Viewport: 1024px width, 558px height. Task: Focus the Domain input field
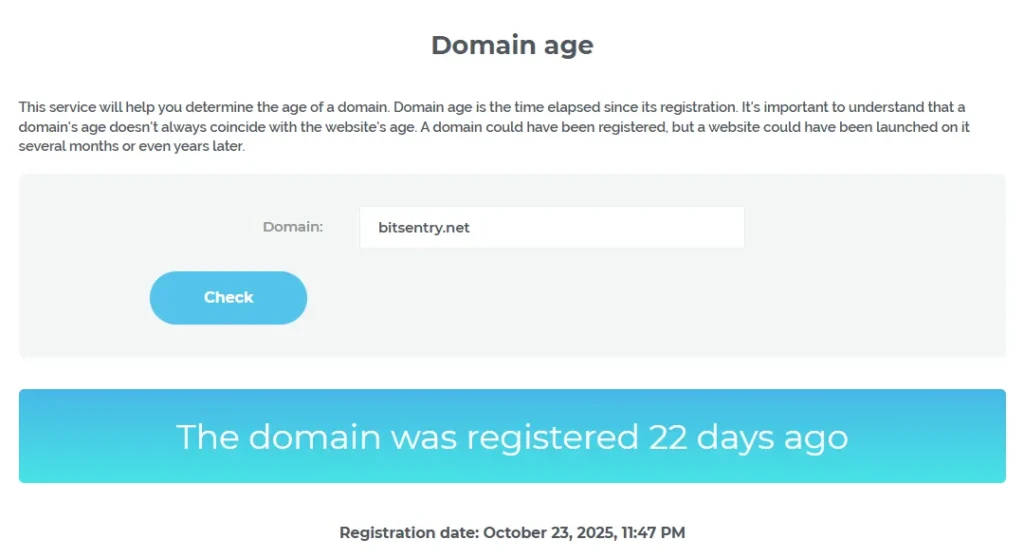pyautogui.click(x=551, y=228)
